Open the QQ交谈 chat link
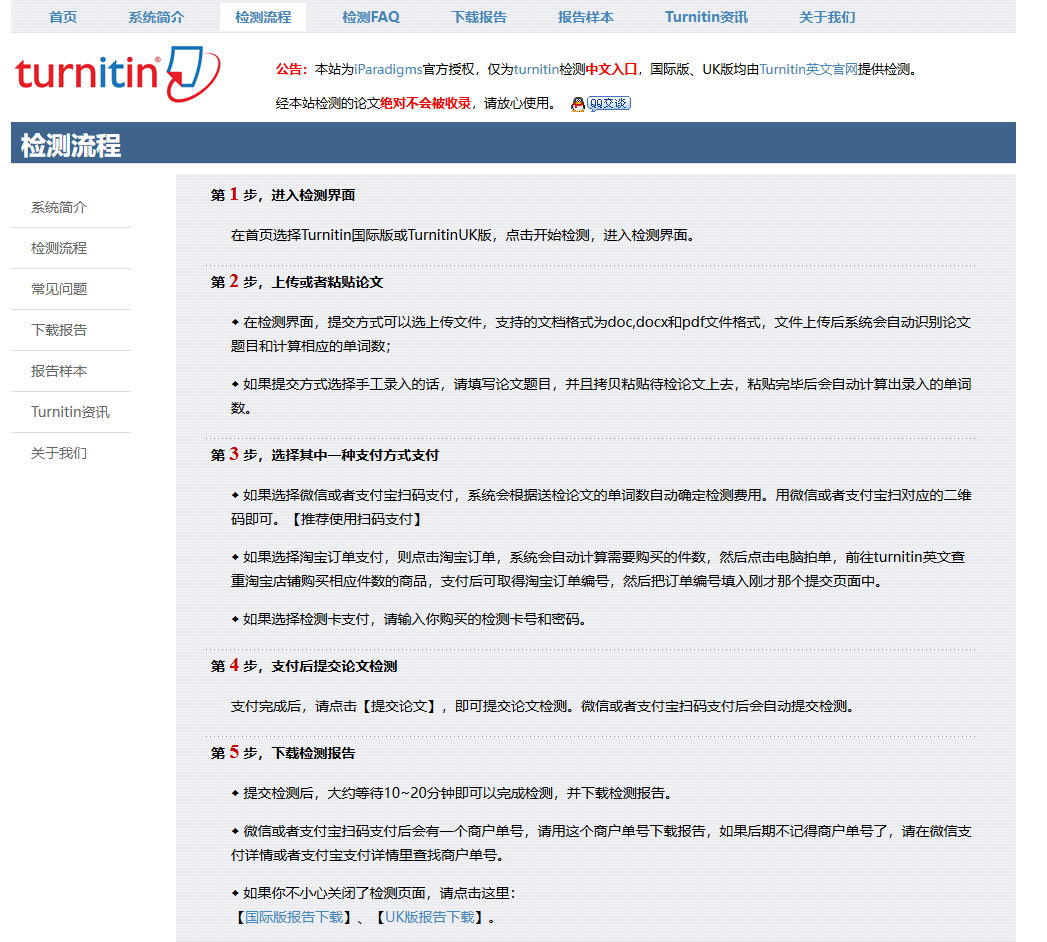Image resolution: width=1047 pixels, height=942 pixels. (x=608, y=103)
